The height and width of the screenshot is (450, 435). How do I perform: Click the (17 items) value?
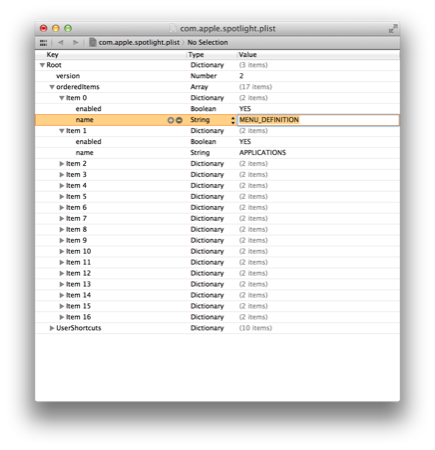point(255,87)
